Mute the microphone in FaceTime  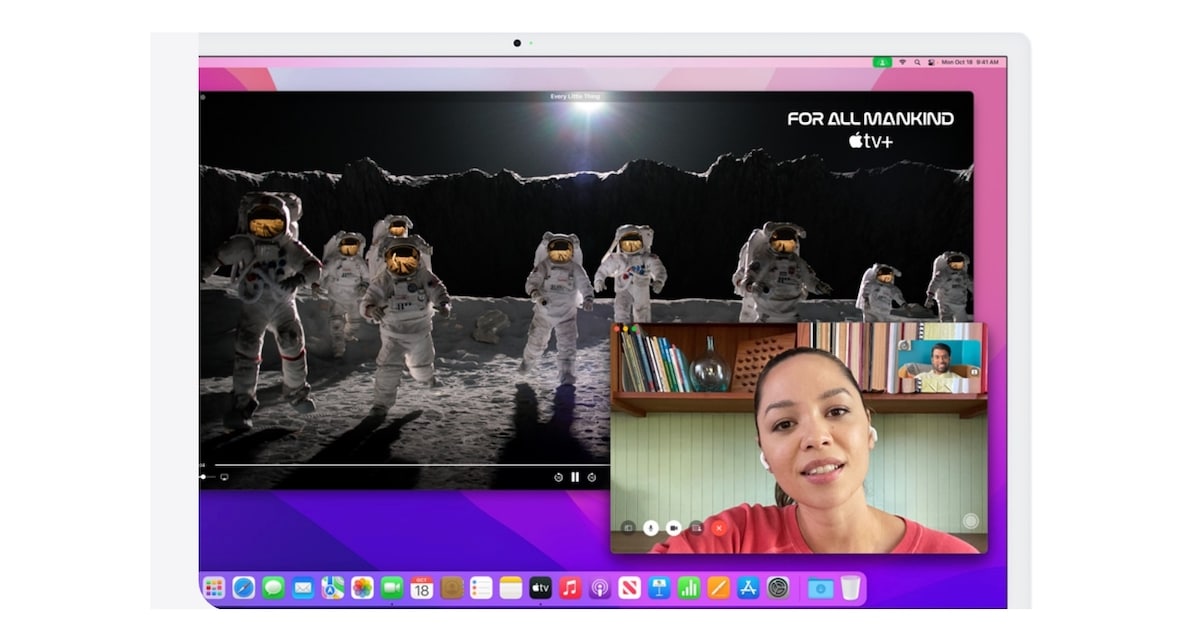coord(651,527)
